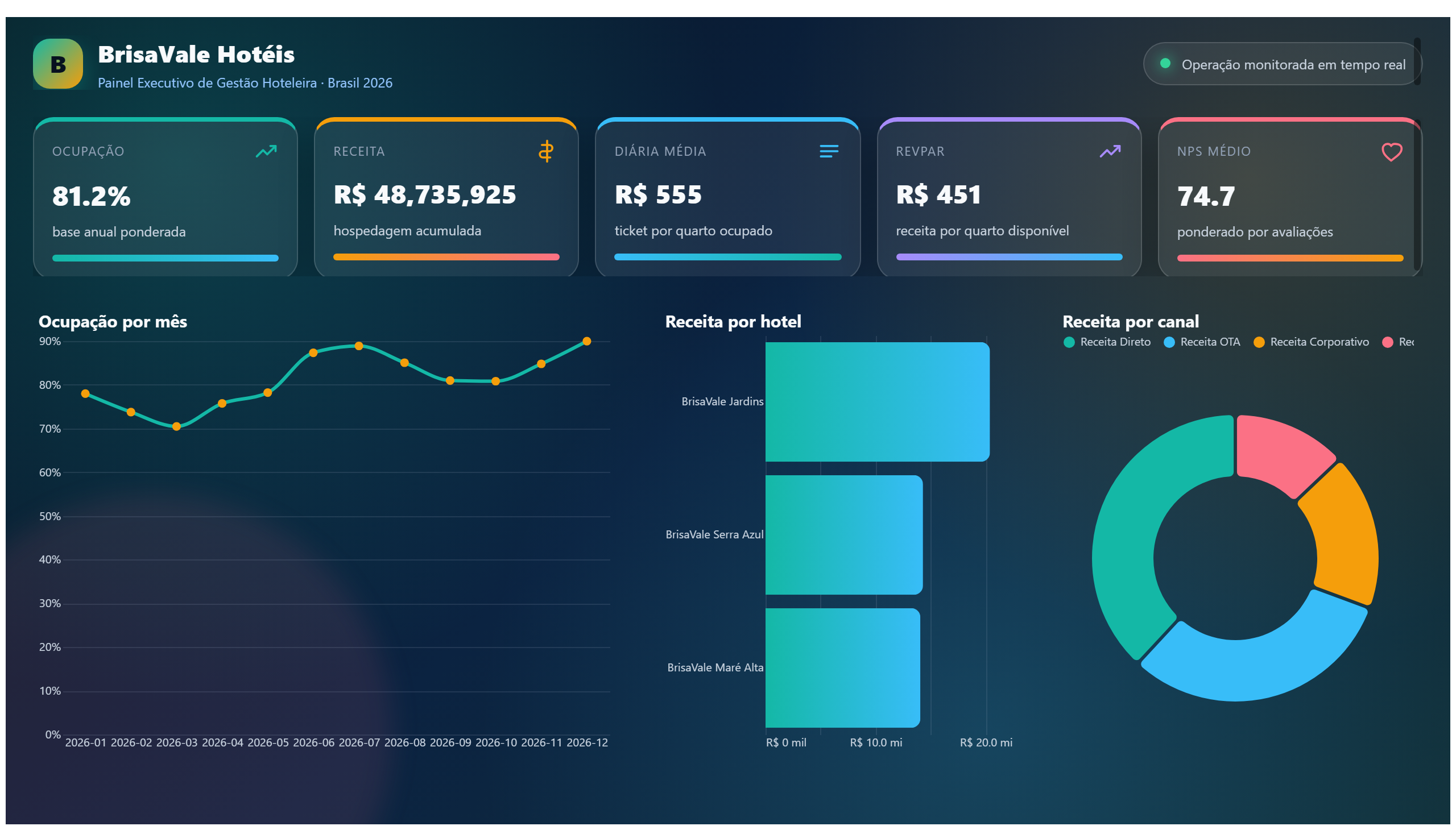Click the "receita por quarto disponível" caption
Image resolution: width=1456 pixels, height=830 pixels.
coord(982,231)
